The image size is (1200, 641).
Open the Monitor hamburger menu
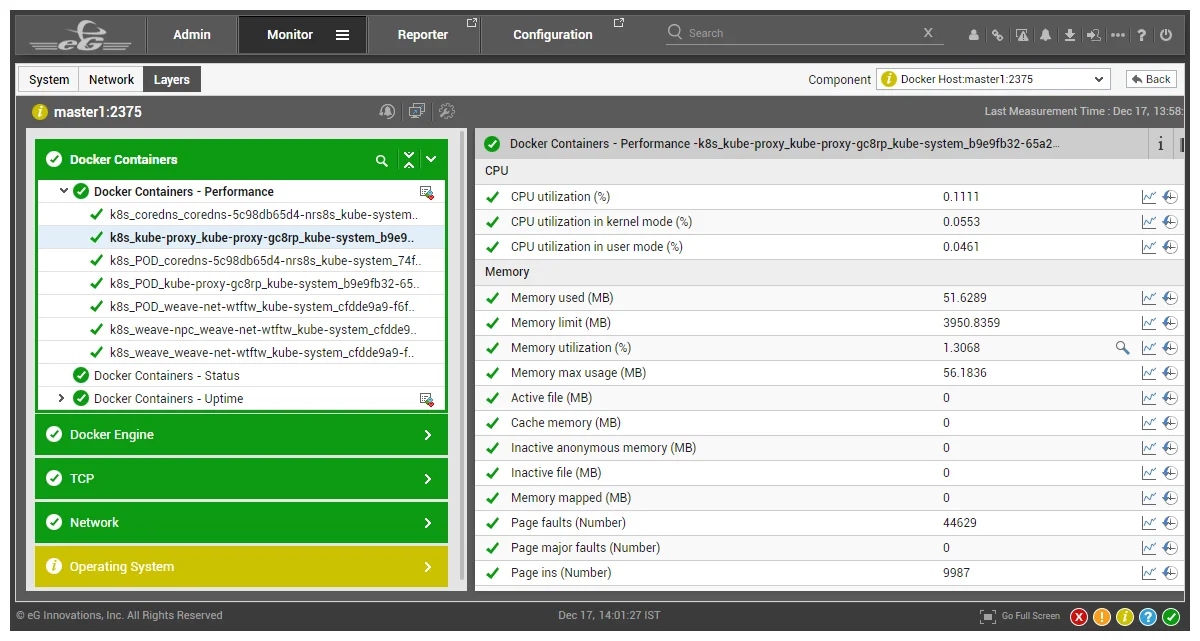(x=343, y=35)
